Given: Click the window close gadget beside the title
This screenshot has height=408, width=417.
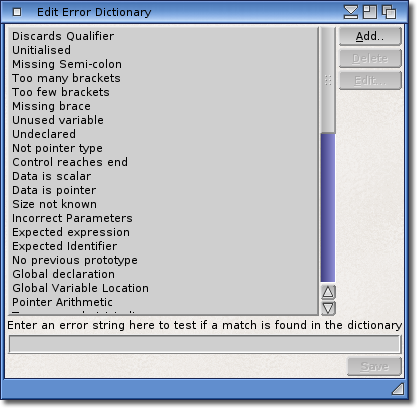Looking at the screenshot, I should 17,12.
